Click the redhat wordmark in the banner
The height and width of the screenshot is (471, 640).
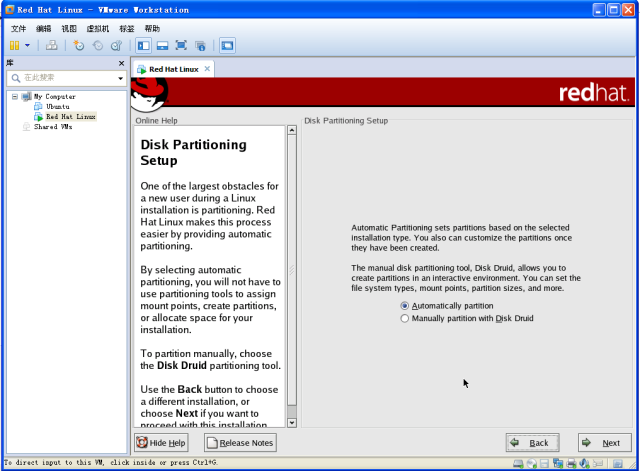pyautogui.click(x=594, y=93)
